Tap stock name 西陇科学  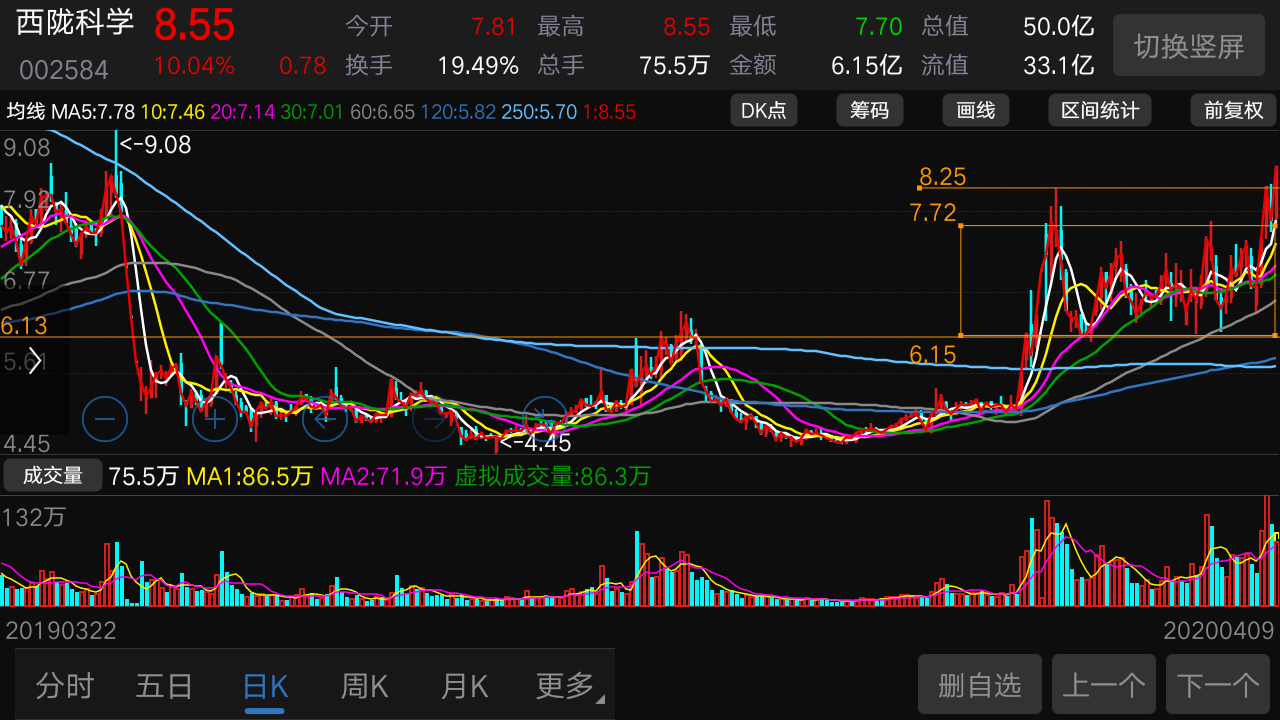(x=75, y=22)
